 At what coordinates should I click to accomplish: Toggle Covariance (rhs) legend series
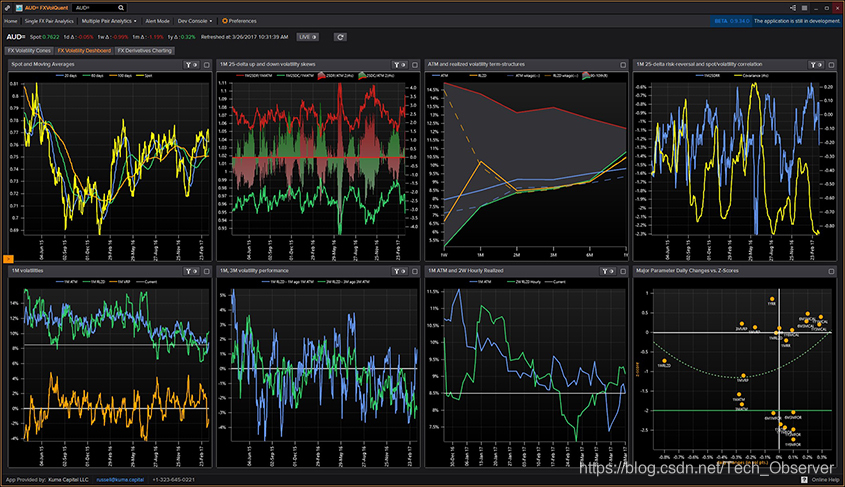tap(752, 76)
